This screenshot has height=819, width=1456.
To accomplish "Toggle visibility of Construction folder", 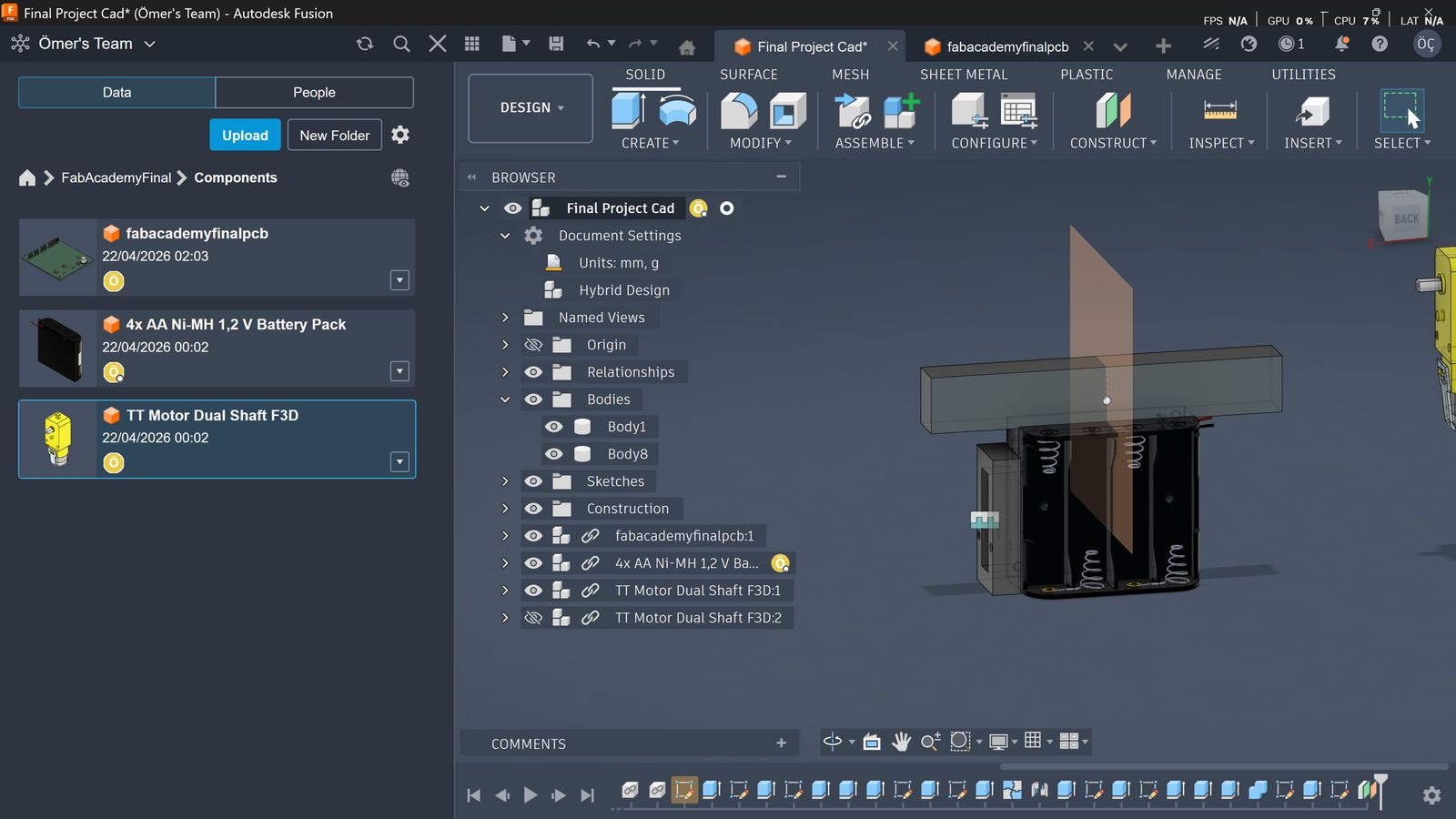I will (x=533, y=509).
